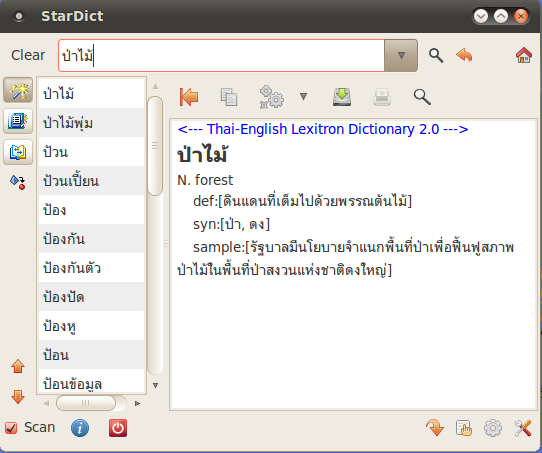Click the def: line in the definition
This screenshot has width=542, height=453.
(302, 201)
